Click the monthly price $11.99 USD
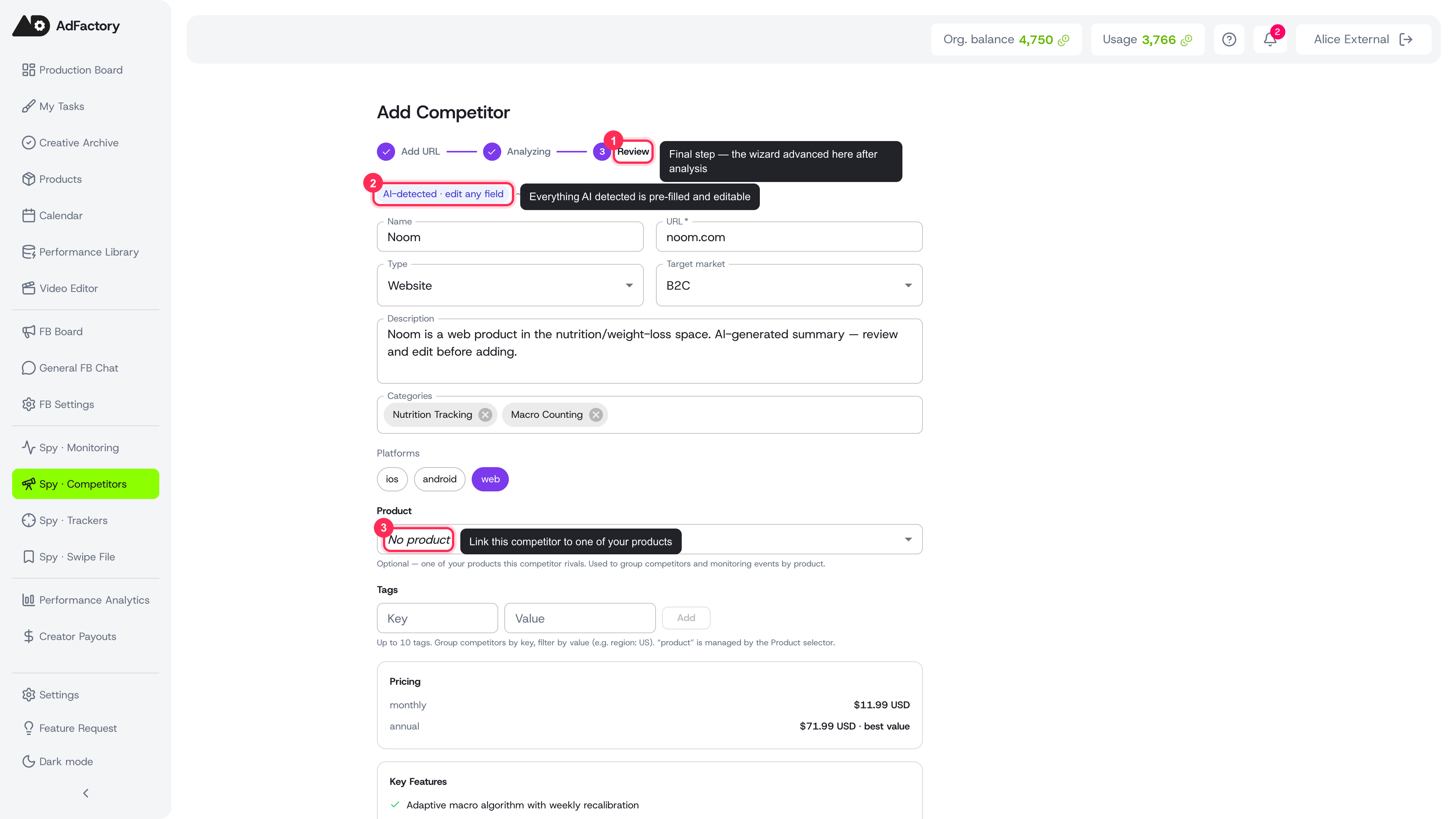The image size is (1456, 819). tap(881, 705)
